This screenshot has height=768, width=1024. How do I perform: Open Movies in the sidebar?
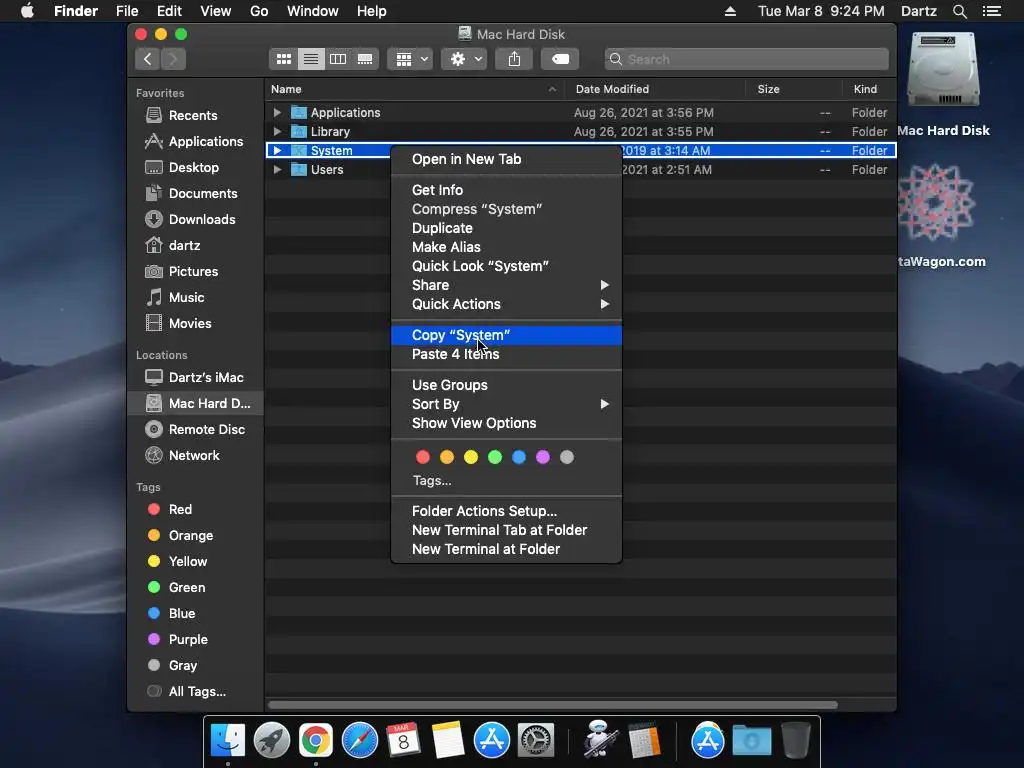coord(190,324)
